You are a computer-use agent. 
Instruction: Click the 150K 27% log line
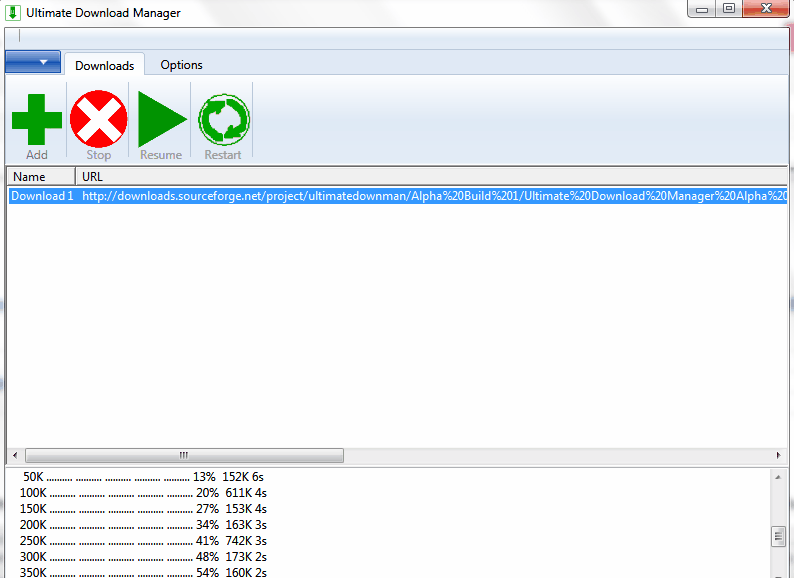pyautogui.click(x=143, y=509)
